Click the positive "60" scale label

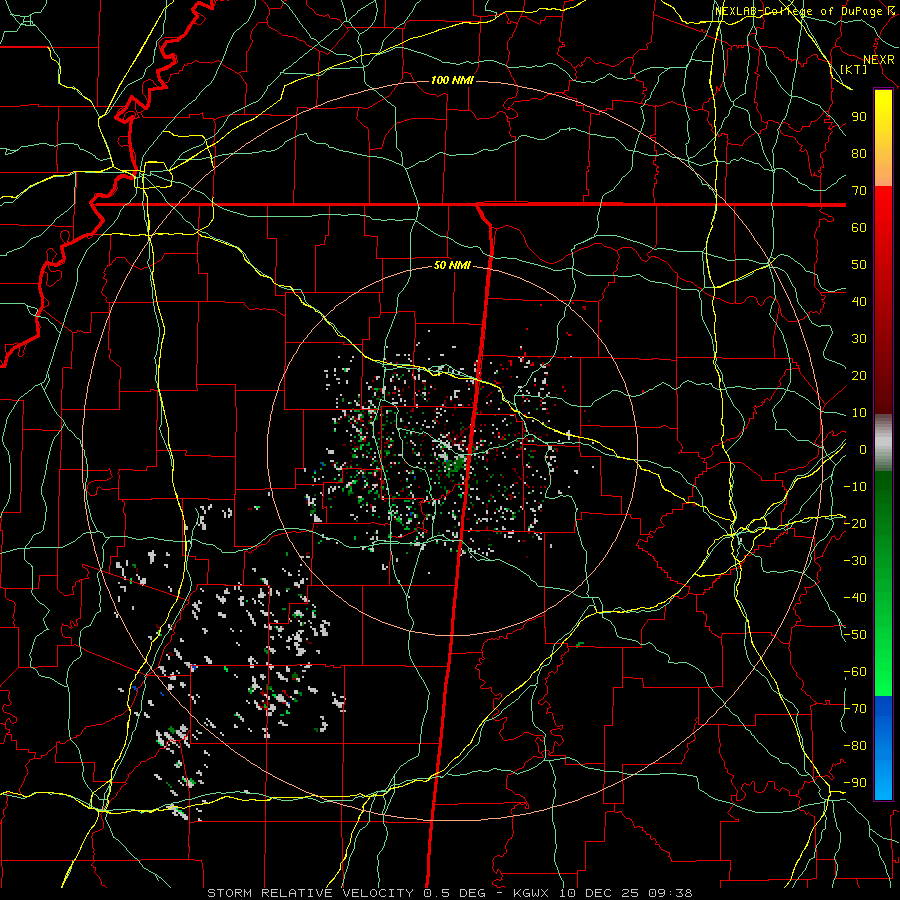(859, 227)
